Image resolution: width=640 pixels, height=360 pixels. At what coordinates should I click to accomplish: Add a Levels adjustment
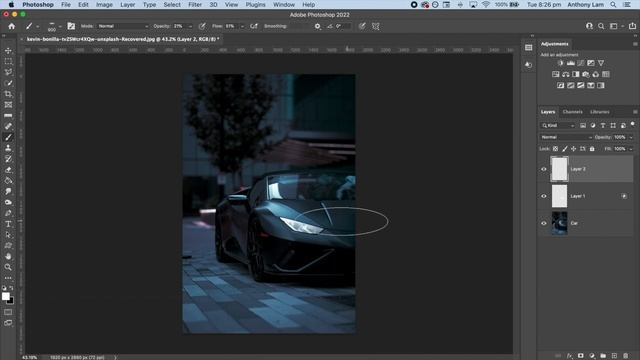pyautogui.click(x=571, y=63)
